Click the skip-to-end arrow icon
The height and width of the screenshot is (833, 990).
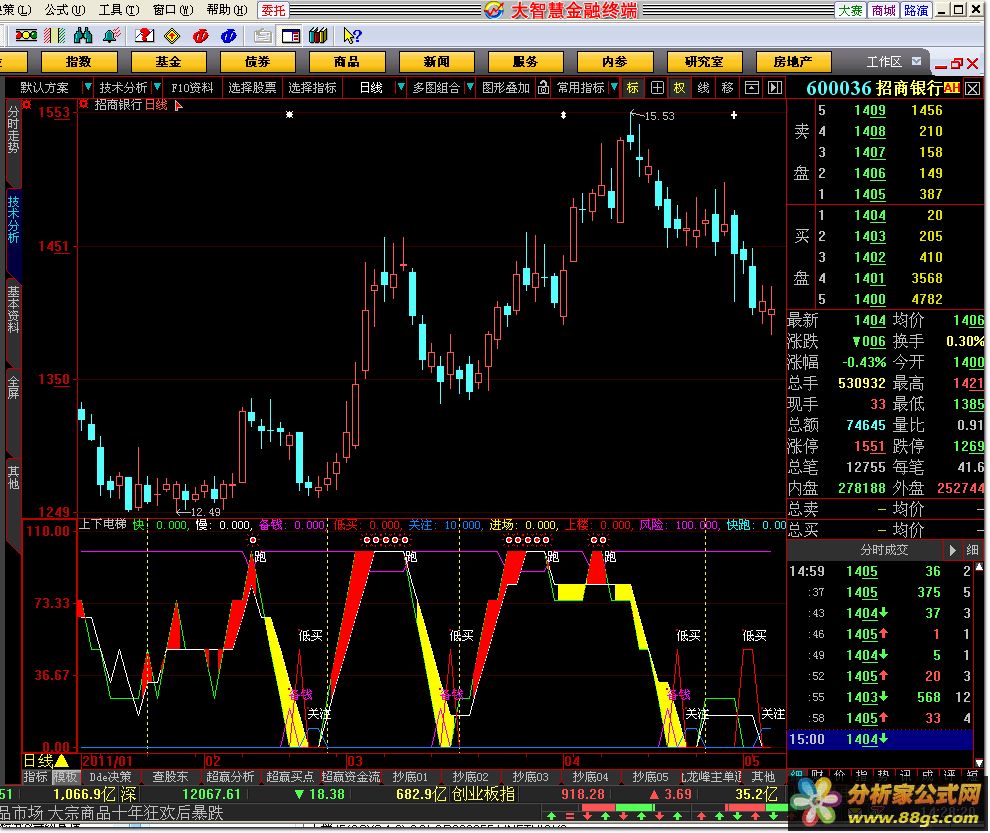point(775,88)
